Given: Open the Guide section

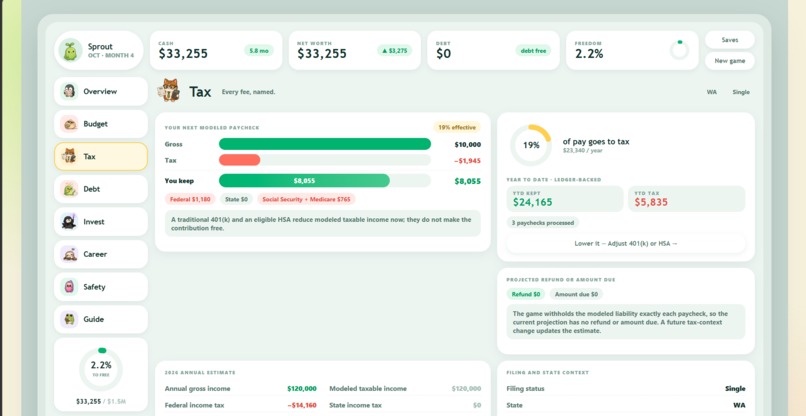Looking at the screenshot, I should pyautogui.click(x=101, y=319).
